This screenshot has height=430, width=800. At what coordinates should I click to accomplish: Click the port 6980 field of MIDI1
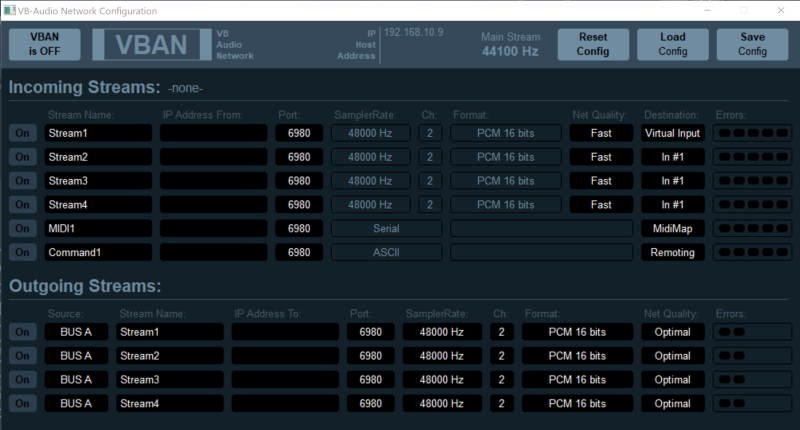click(x=299, y=229)
